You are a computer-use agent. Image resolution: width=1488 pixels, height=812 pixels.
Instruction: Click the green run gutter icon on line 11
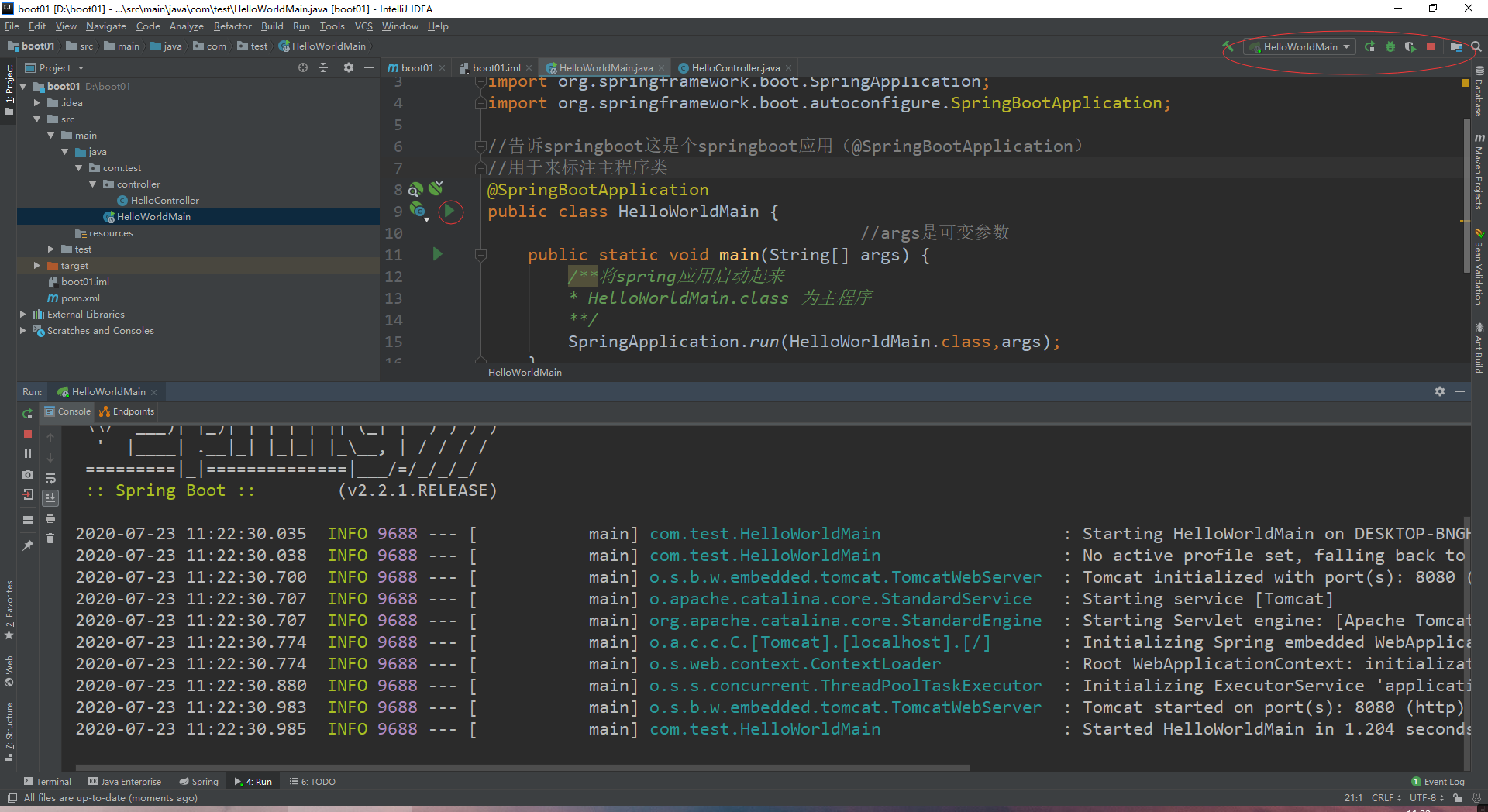click(x=437, y=253)
